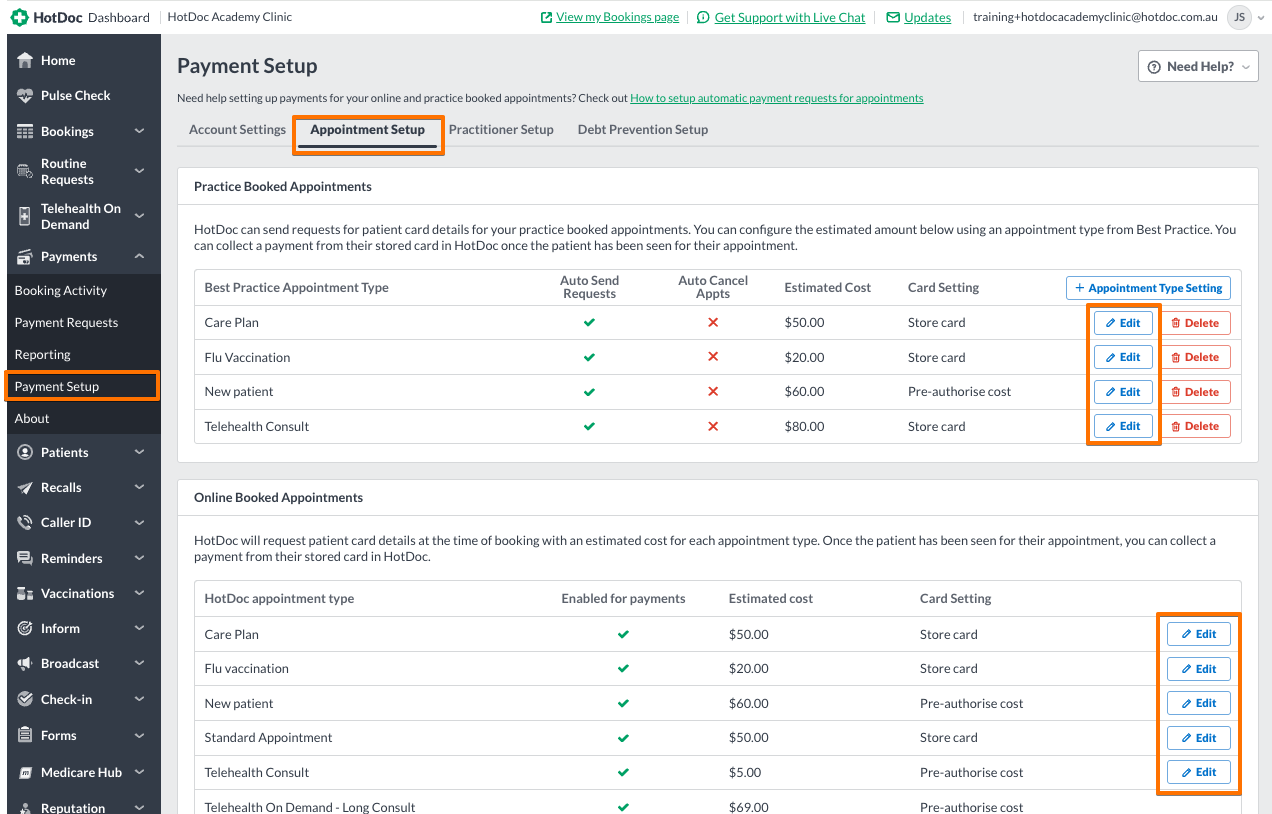
Task: Expand the Caller ID chevron
Action: click(x=140, y=522)
